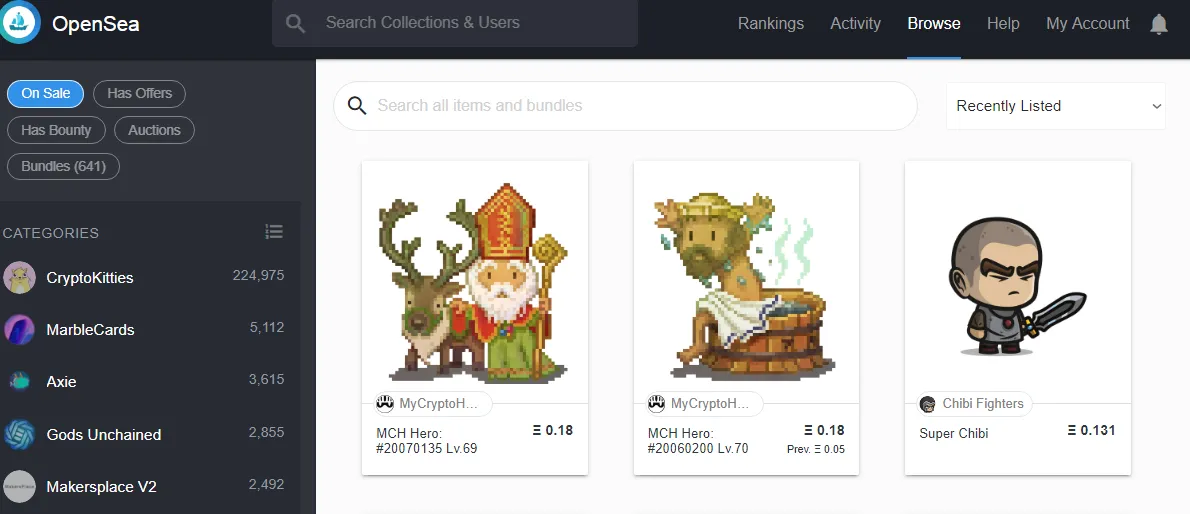
Task: Click the Gods Unchained swirl icon
Action: click(x=19, y=434)
